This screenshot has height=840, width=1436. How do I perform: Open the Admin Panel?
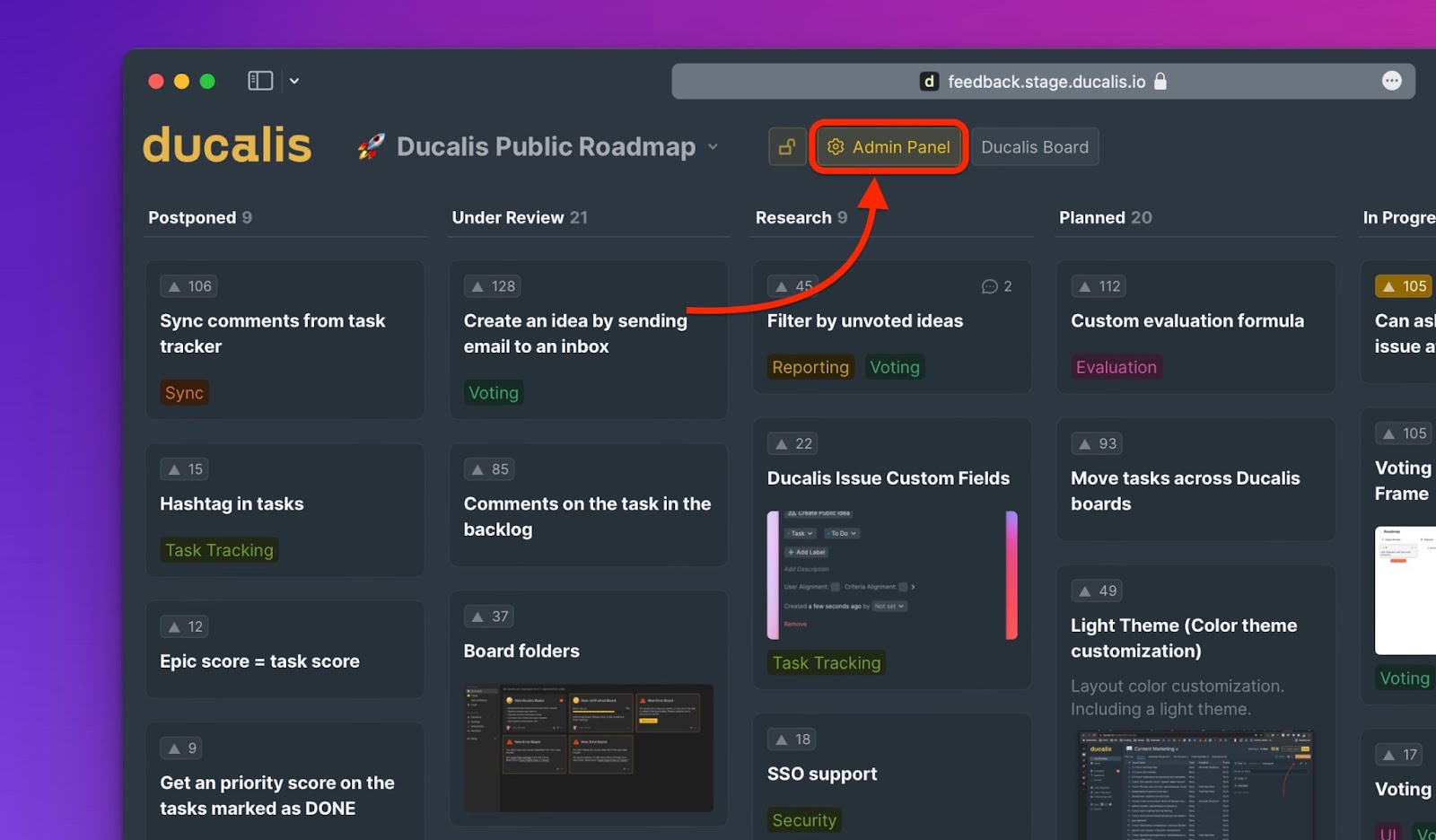pos(889,147)
